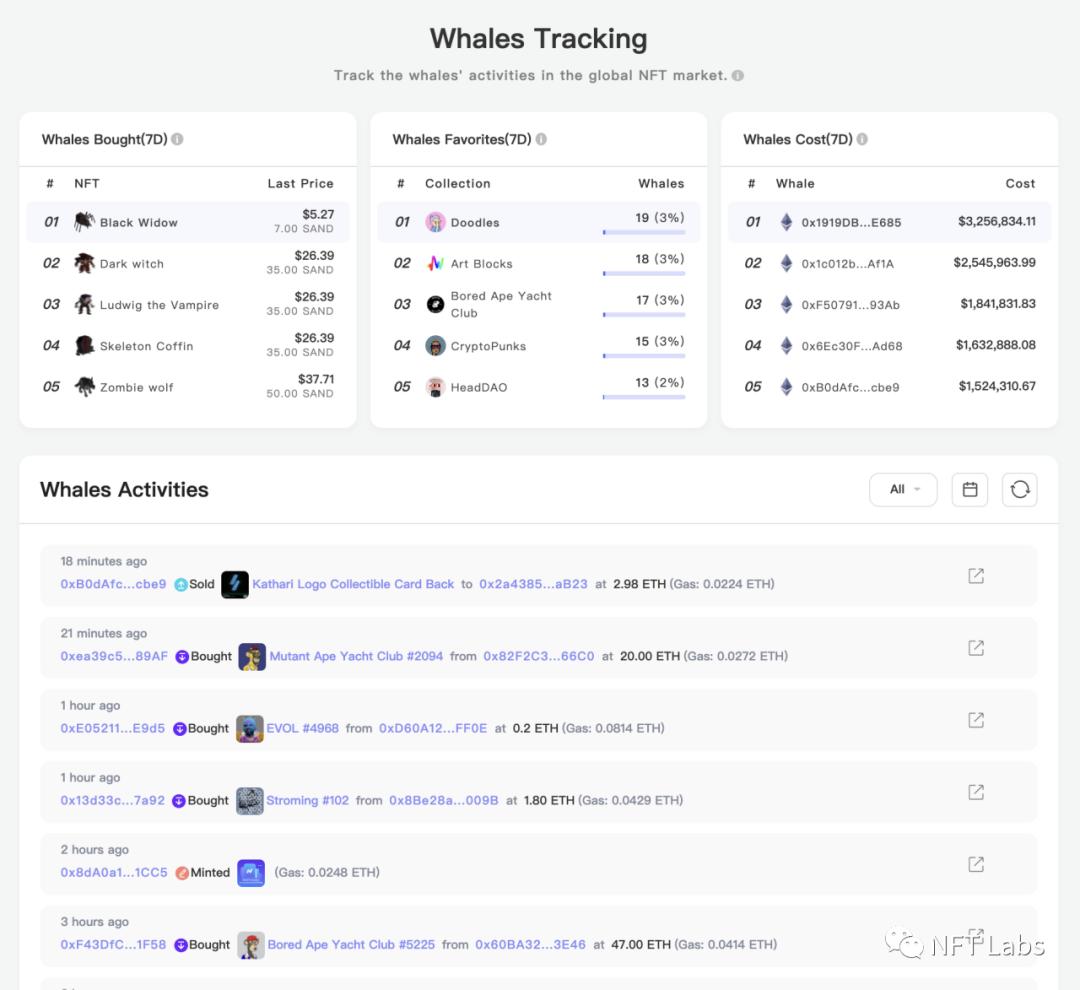The width and height of the screenshot is (1080, 990).
Task: Open wallet address 0xF43DfC...1F58
Action: [x=114, y=945]
